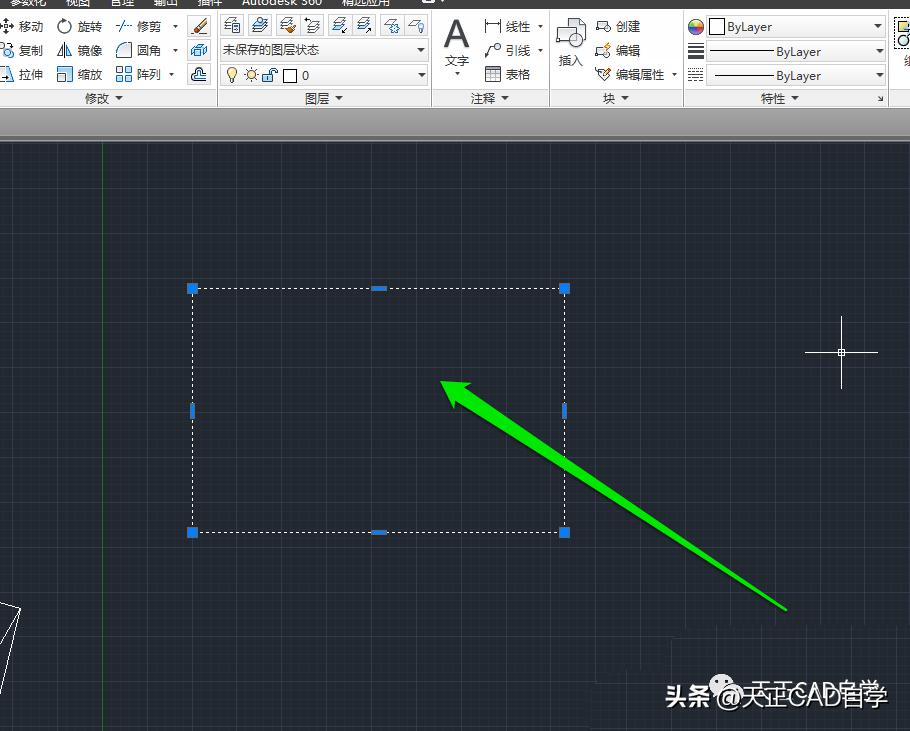
Task: Click the object color wheel icon
Action: tap(696, 27)
